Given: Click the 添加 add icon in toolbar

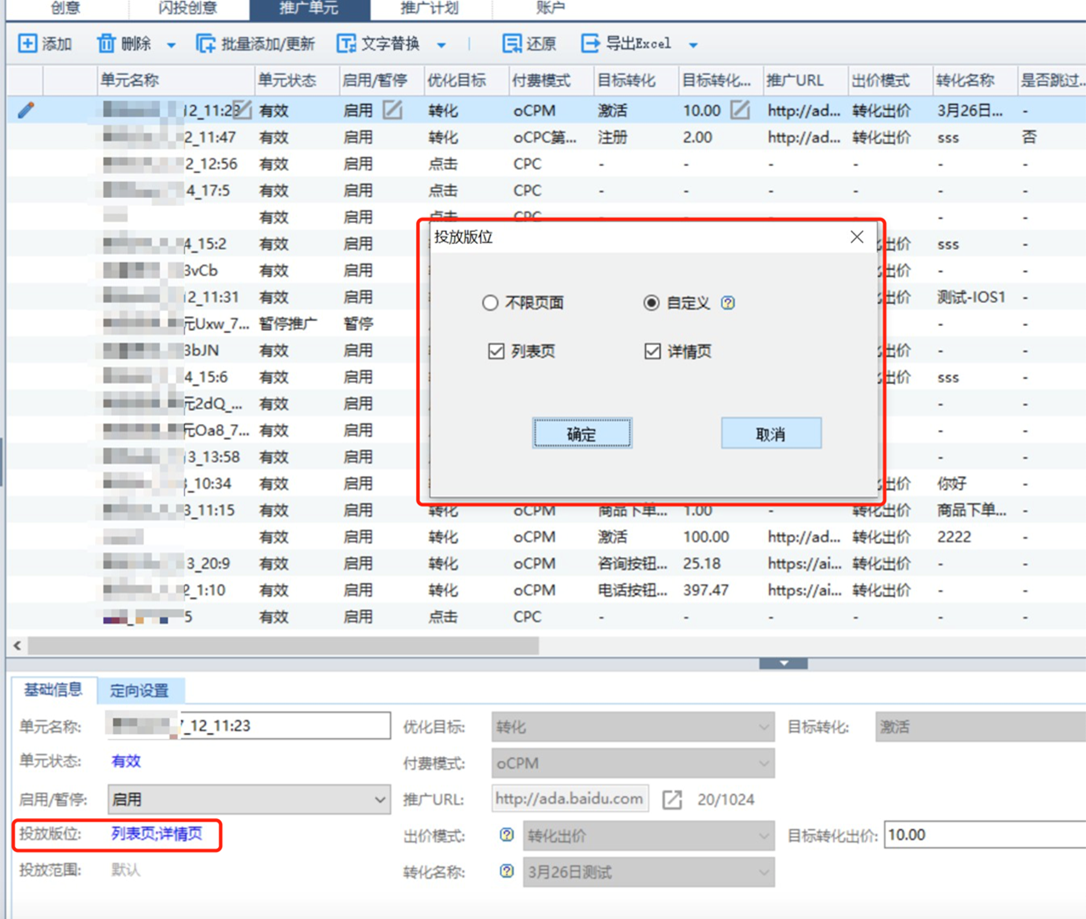Looking at the screenshot, I should tap(28, 44).
